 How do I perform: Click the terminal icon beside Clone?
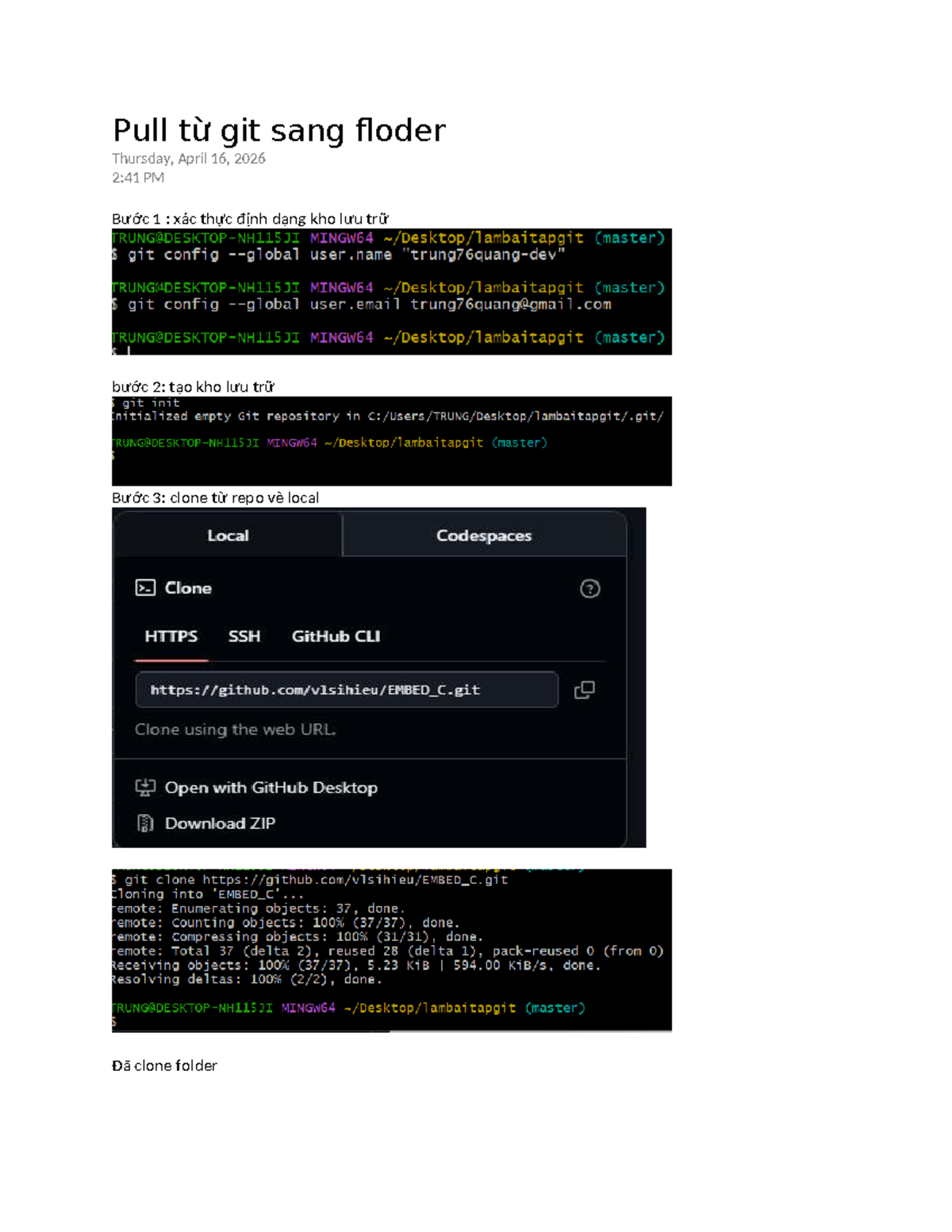pos(145,588)
